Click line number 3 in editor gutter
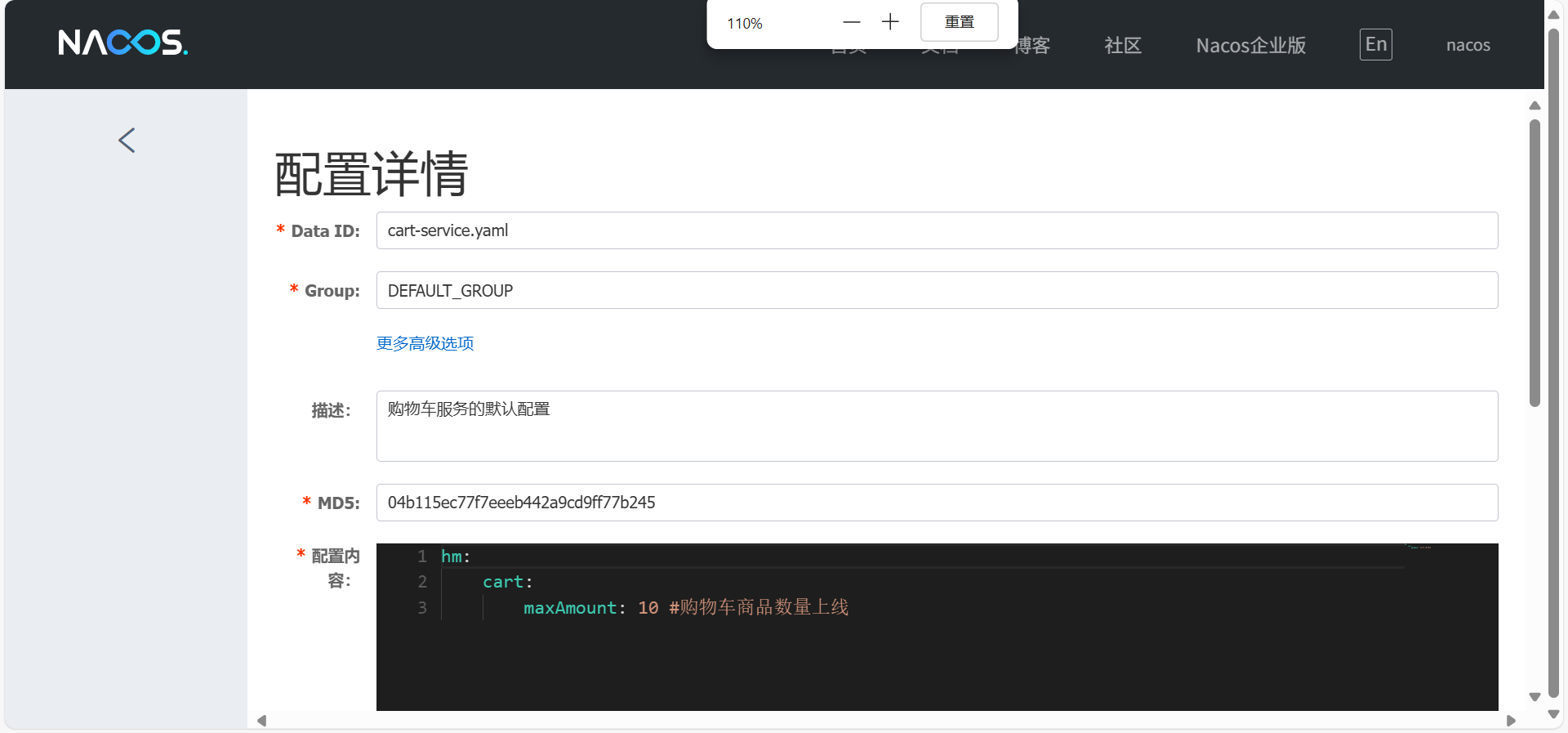This screenshot has width=1568, height=733. (x=422, y=608)
